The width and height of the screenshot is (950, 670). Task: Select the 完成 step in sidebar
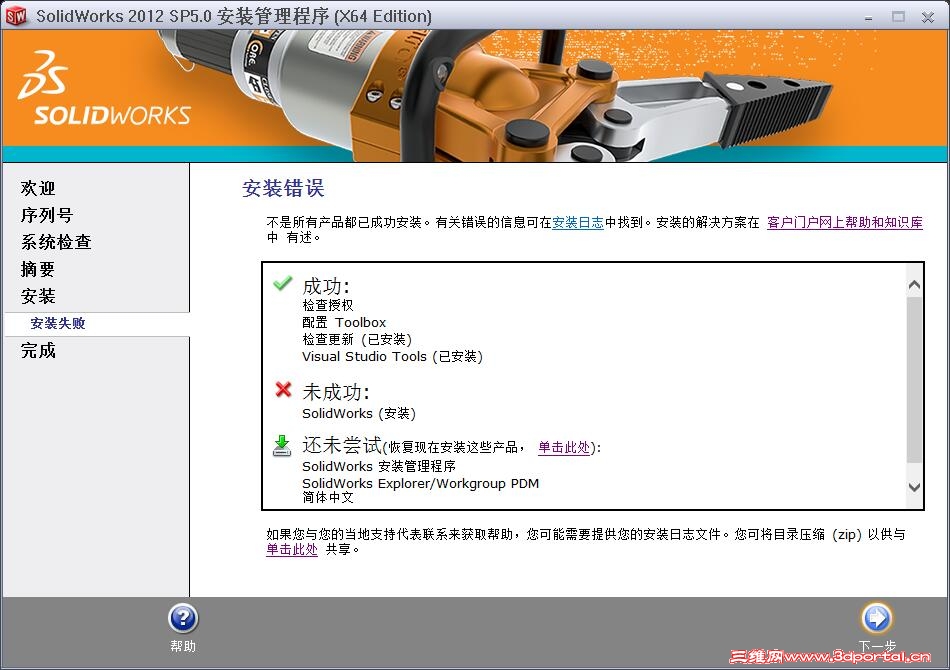click(x=38, y=351)
